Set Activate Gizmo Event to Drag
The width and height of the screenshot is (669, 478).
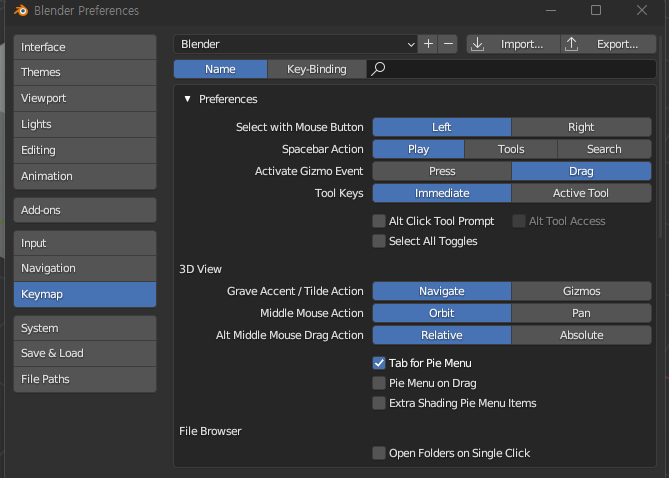(581, 171)
